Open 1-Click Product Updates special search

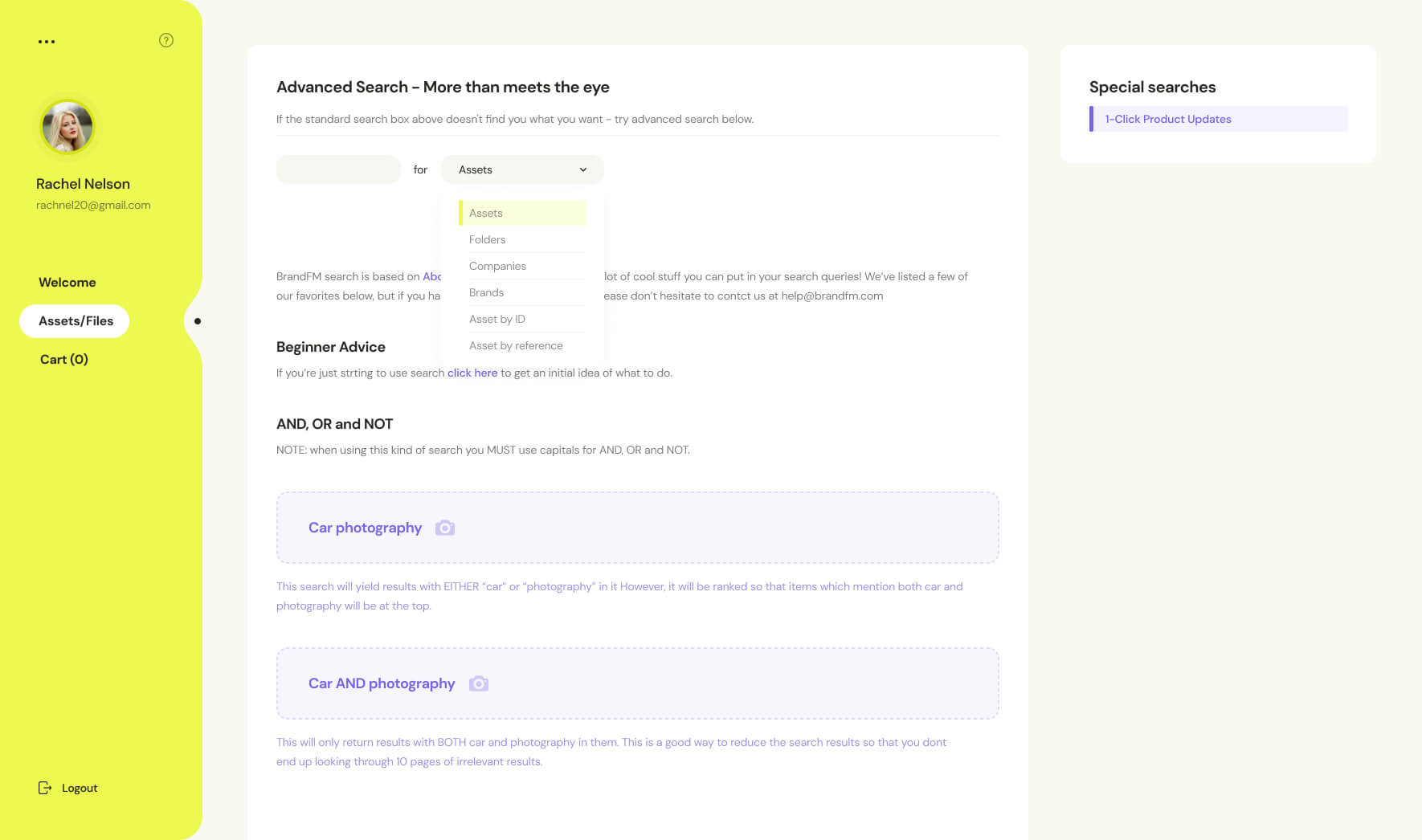click(x=1167, y=119)
